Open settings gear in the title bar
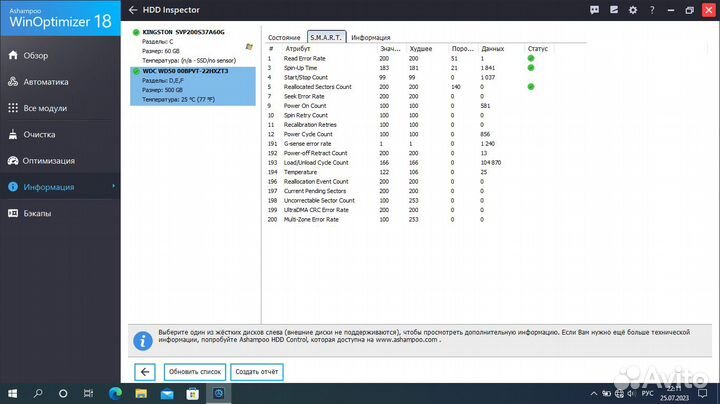Viewport: 720px width, 404px height. 633,10
